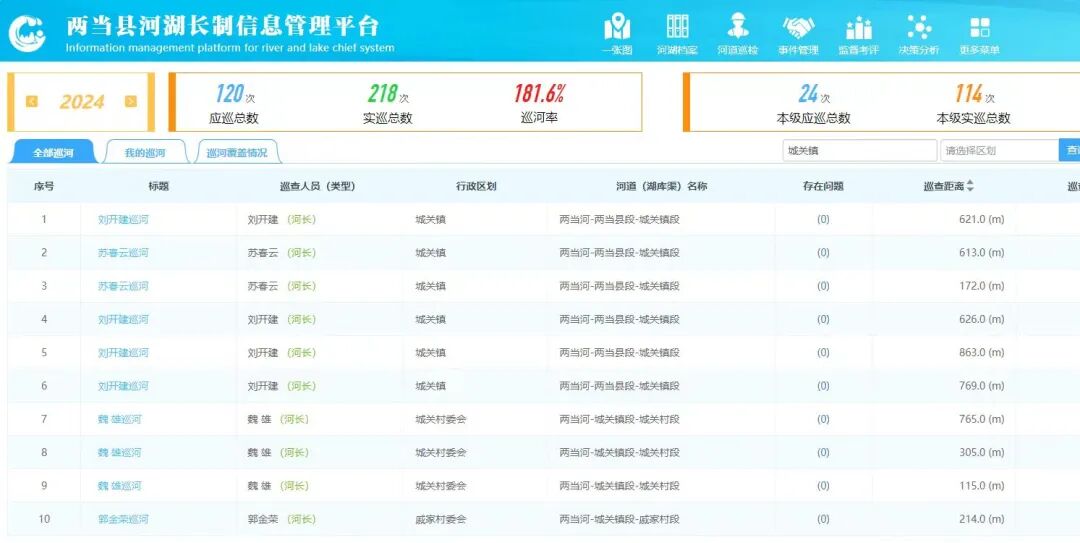Click the 218次 实巡总数 statistic
Image resolution: width=1080 pixels, height=543 pixels.
388,103
